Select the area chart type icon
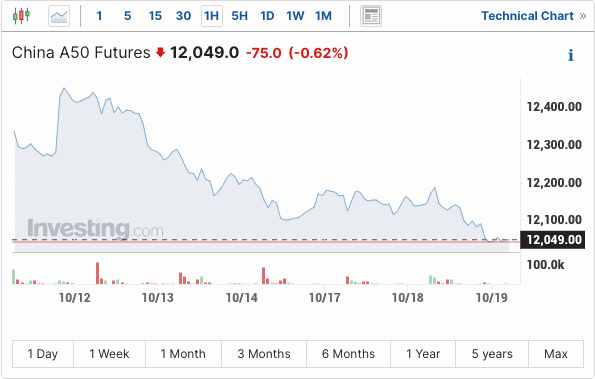 [59, 16]
